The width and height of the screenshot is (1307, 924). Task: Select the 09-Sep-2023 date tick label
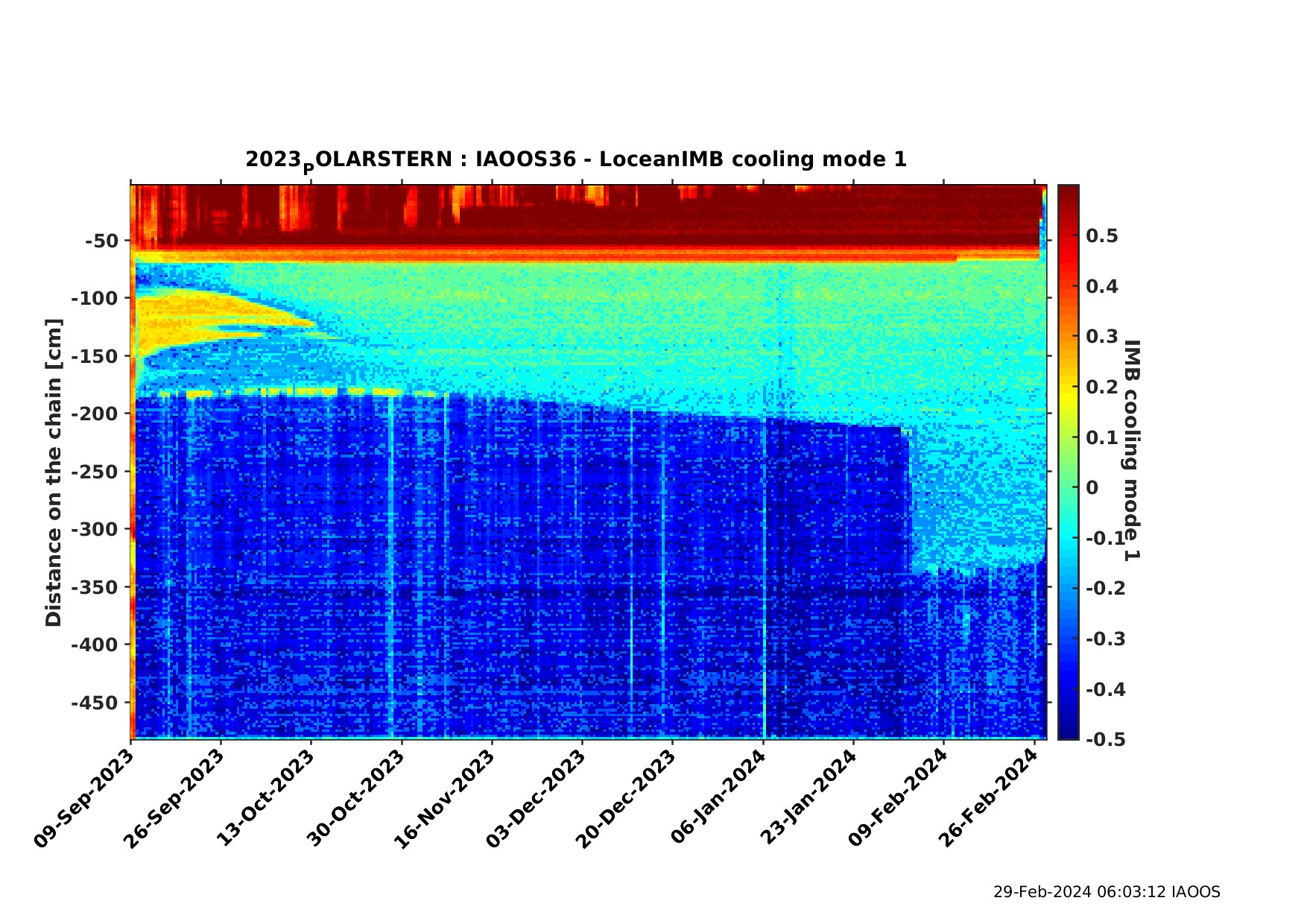[84, 798]
